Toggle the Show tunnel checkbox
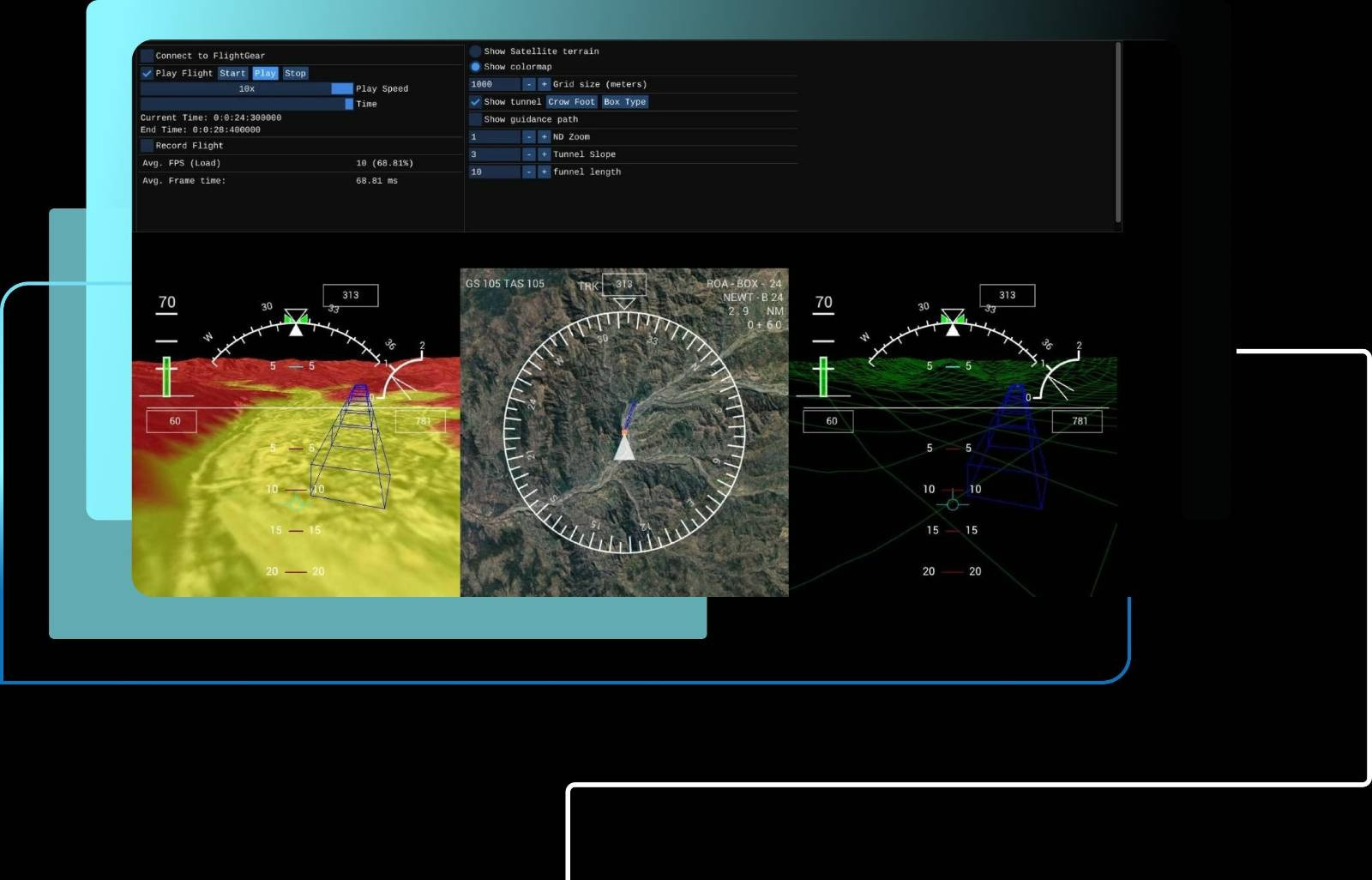Screen dimensions: 1372x880 (475, 101)
